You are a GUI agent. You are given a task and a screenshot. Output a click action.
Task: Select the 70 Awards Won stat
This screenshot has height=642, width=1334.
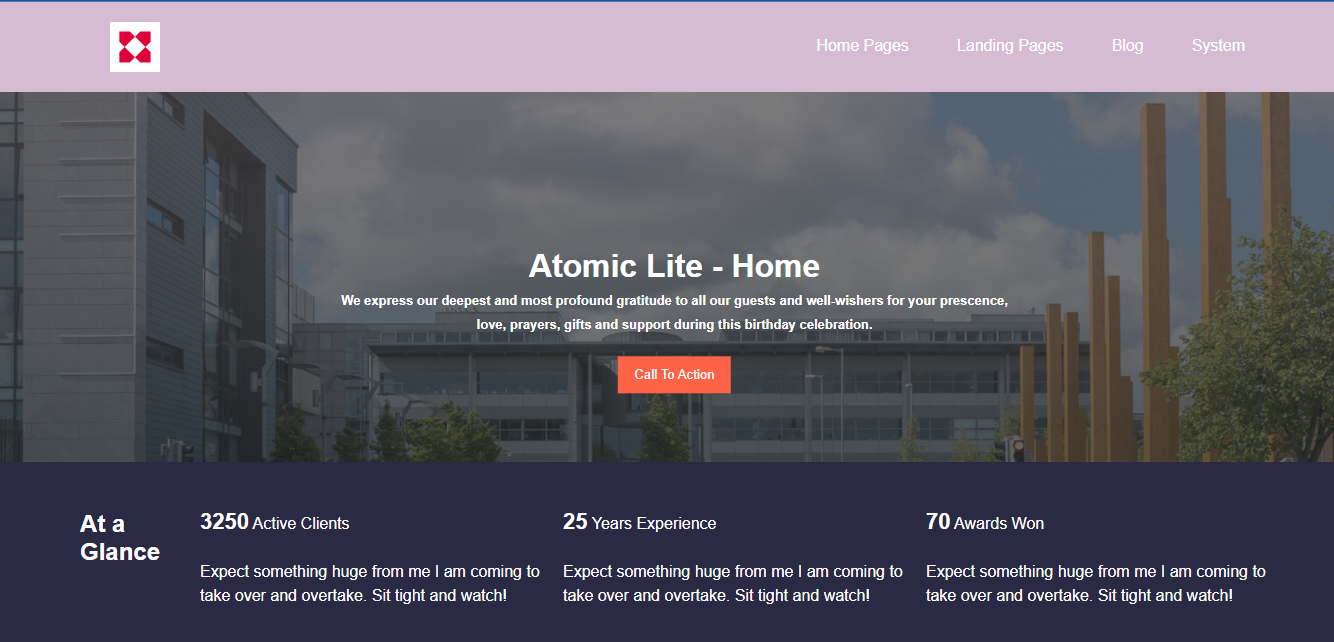click(x=985, y=522)
